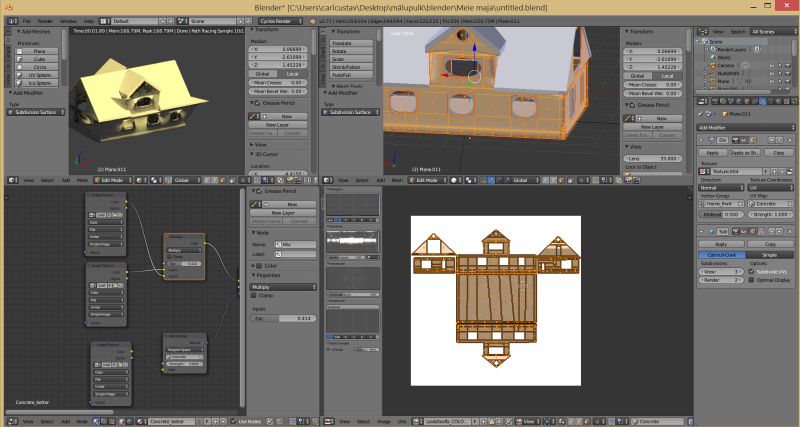Open Multiply blend type dropdown in node panel
The image size is (800, 427).
[283, 287]
